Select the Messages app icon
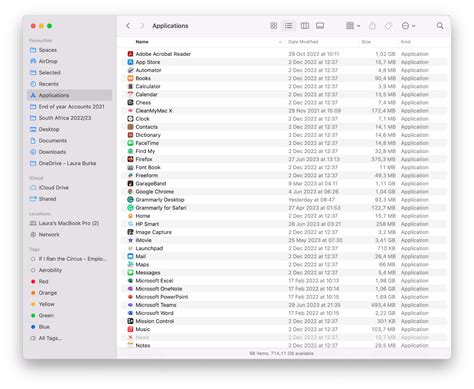 [x=130, y=272]
